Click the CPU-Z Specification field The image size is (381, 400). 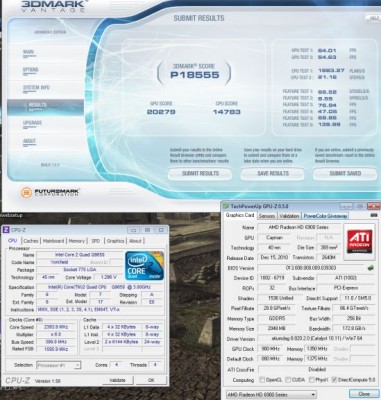[100, 287]
